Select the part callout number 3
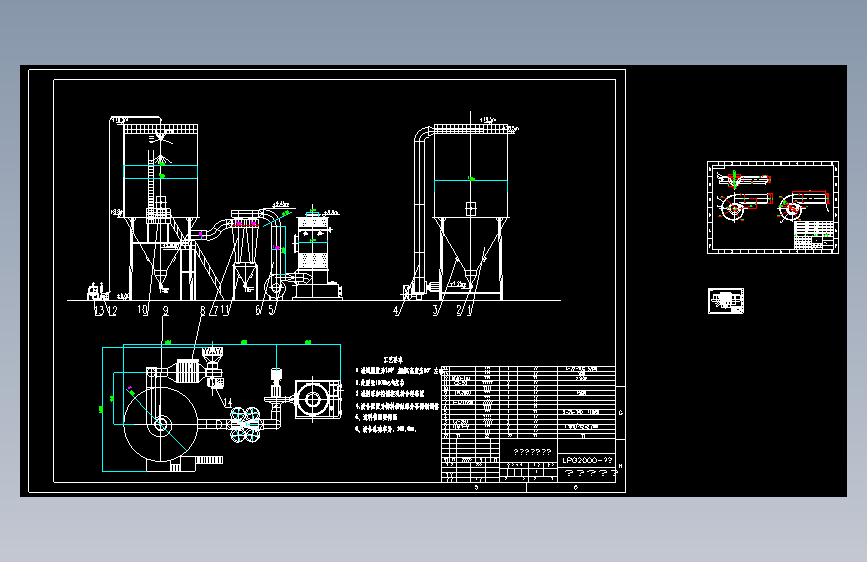 [436, 311]
